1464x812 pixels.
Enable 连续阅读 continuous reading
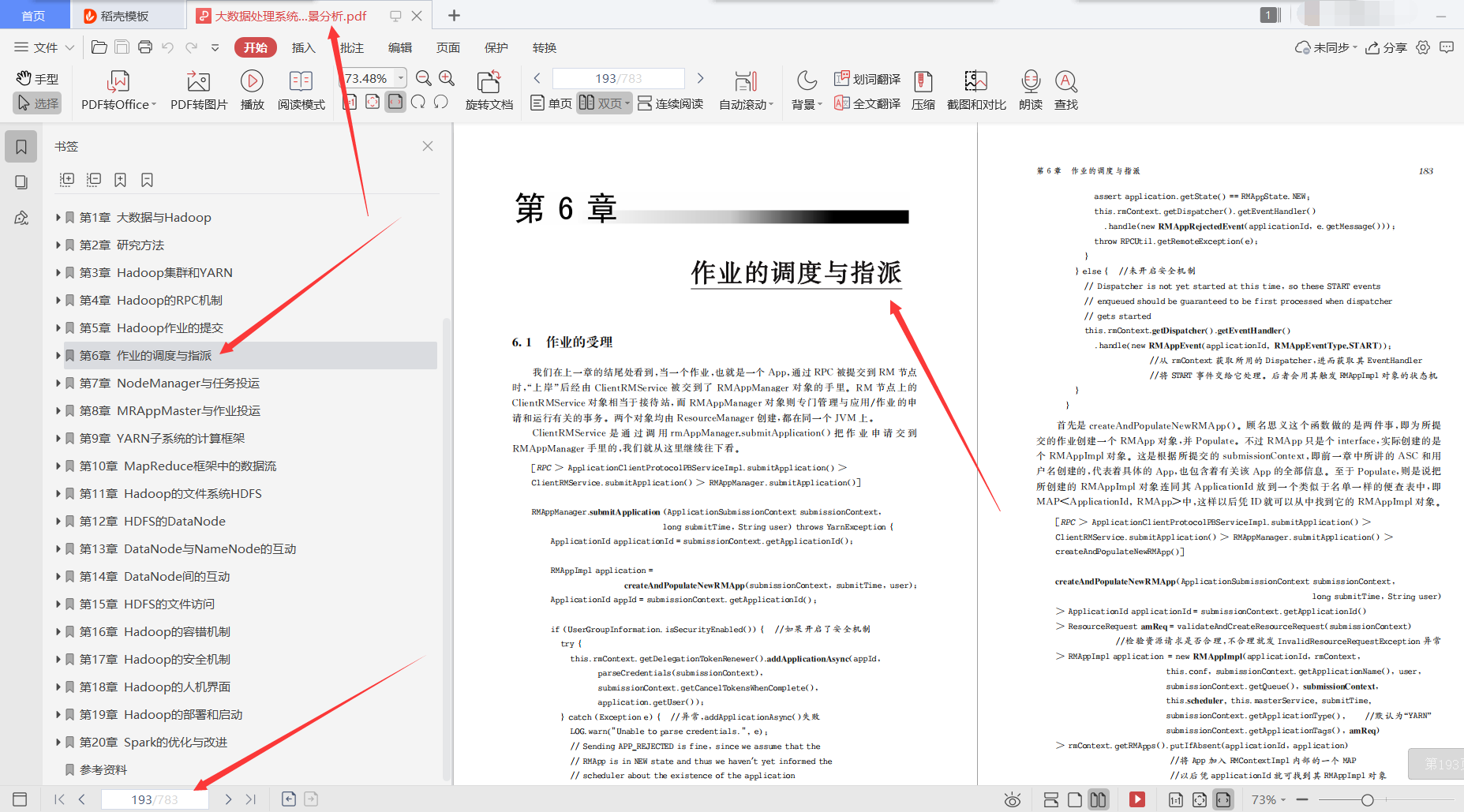[x=670, y=103]
